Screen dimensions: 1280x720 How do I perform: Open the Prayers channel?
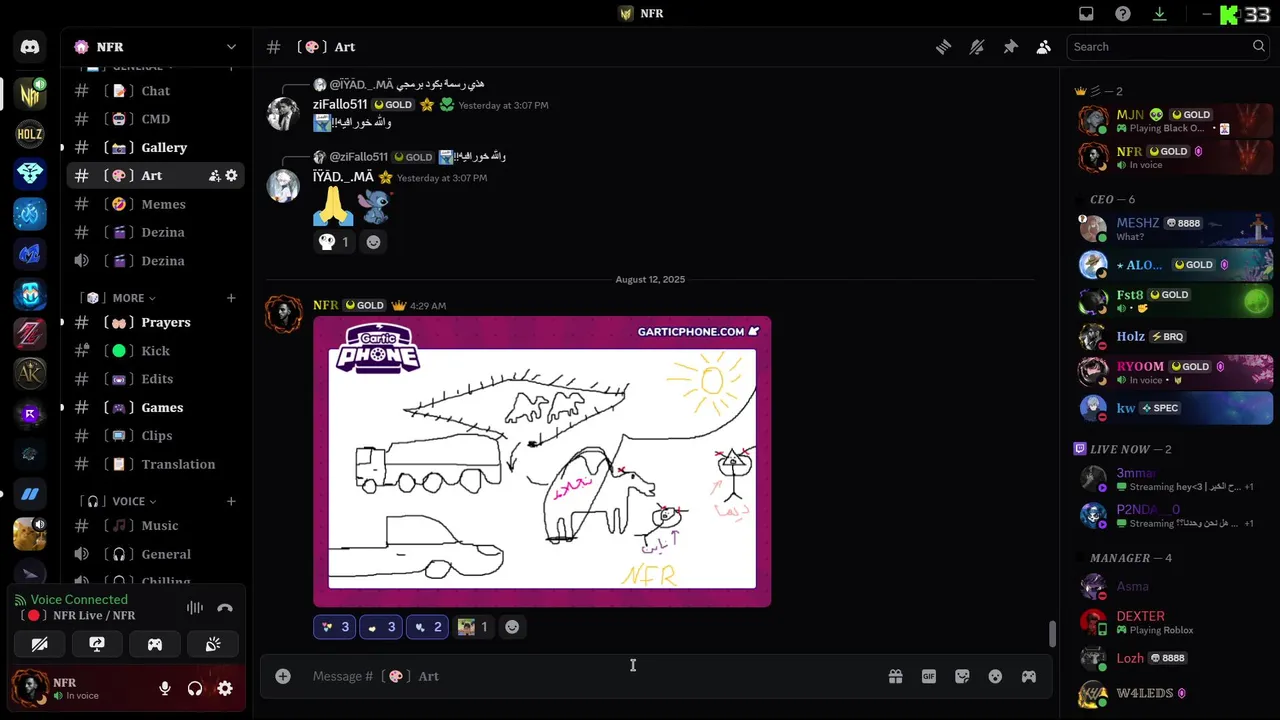point(155,322)
